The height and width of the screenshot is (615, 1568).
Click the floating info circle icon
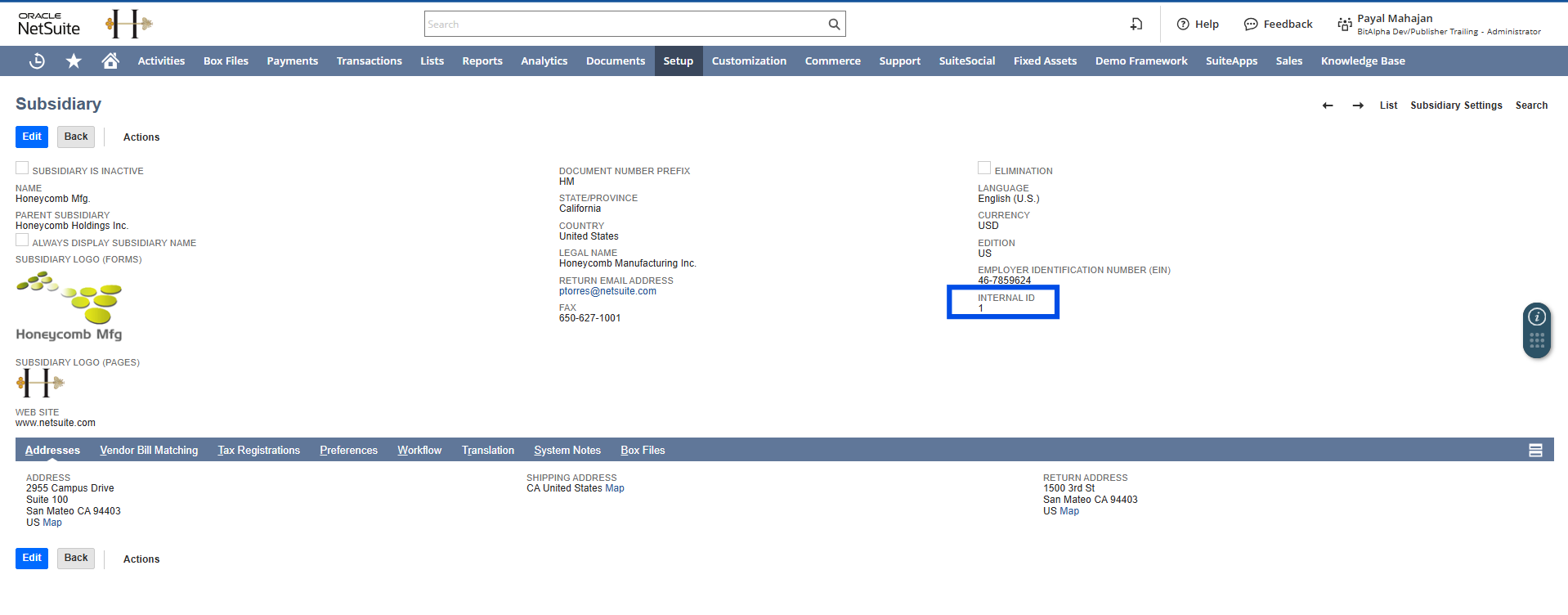[1537, 316]
